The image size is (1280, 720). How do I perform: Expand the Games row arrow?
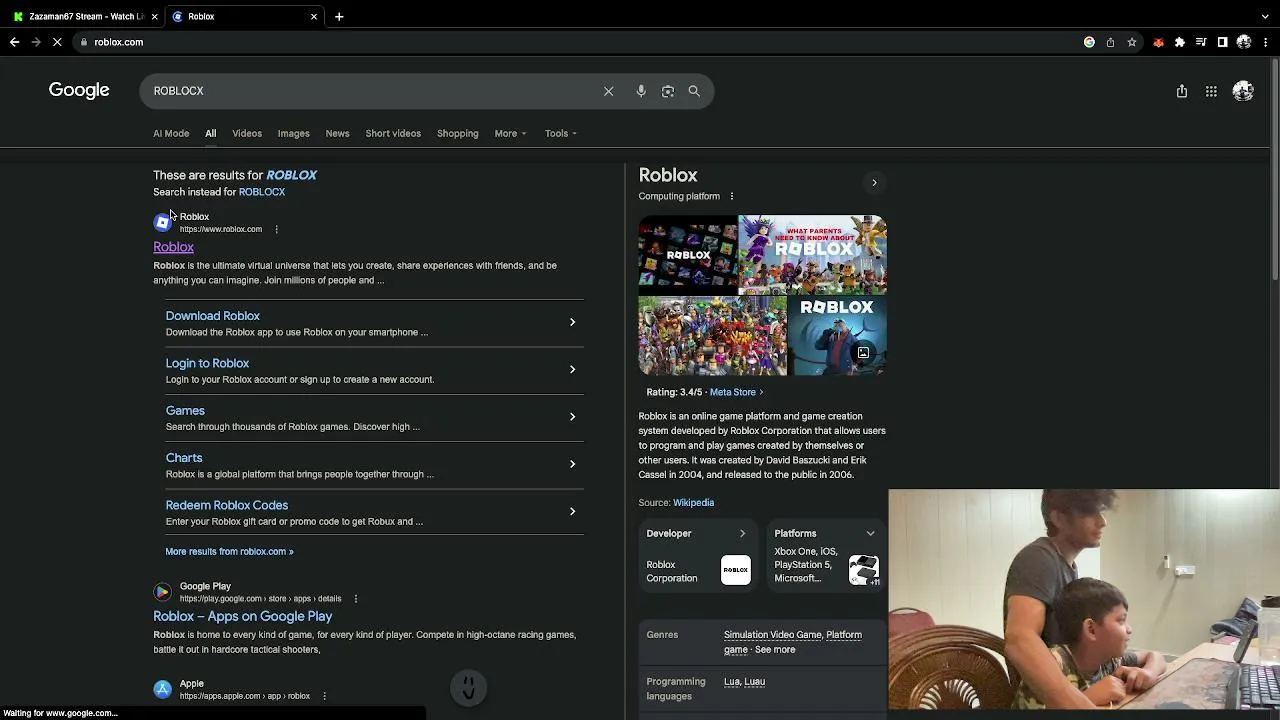point(572,416)
